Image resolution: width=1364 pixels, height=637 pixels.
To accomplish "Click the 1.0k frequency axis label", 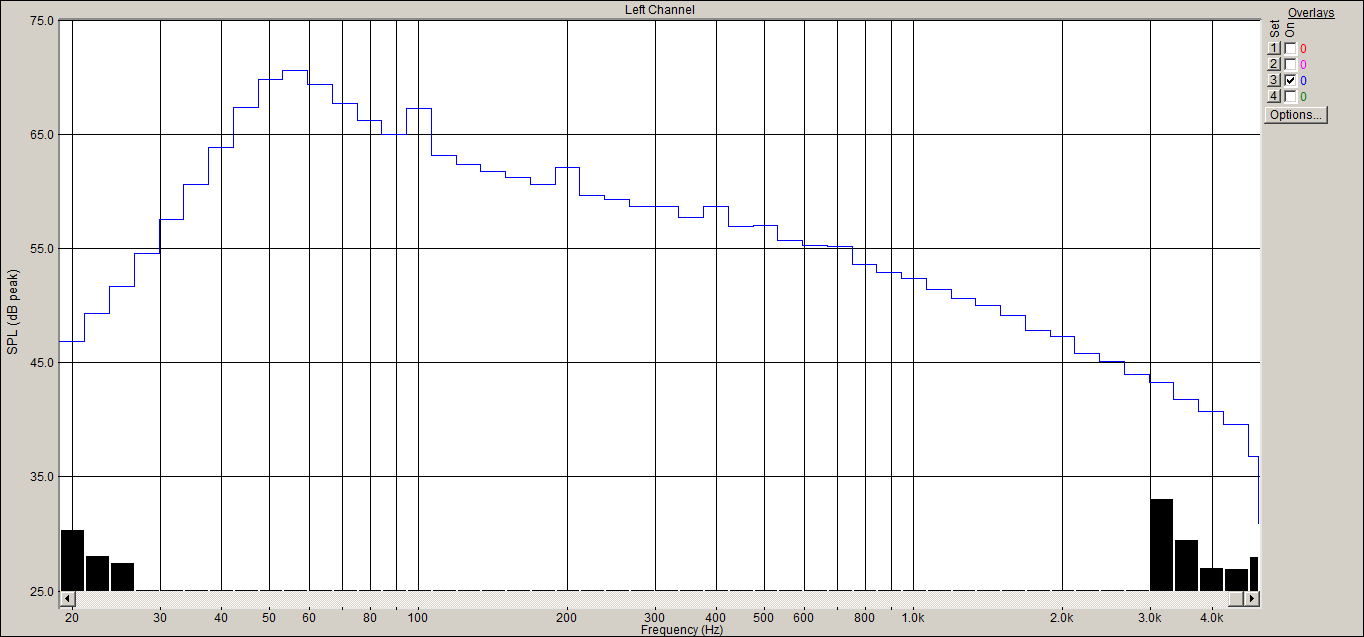I will point(913,618).
